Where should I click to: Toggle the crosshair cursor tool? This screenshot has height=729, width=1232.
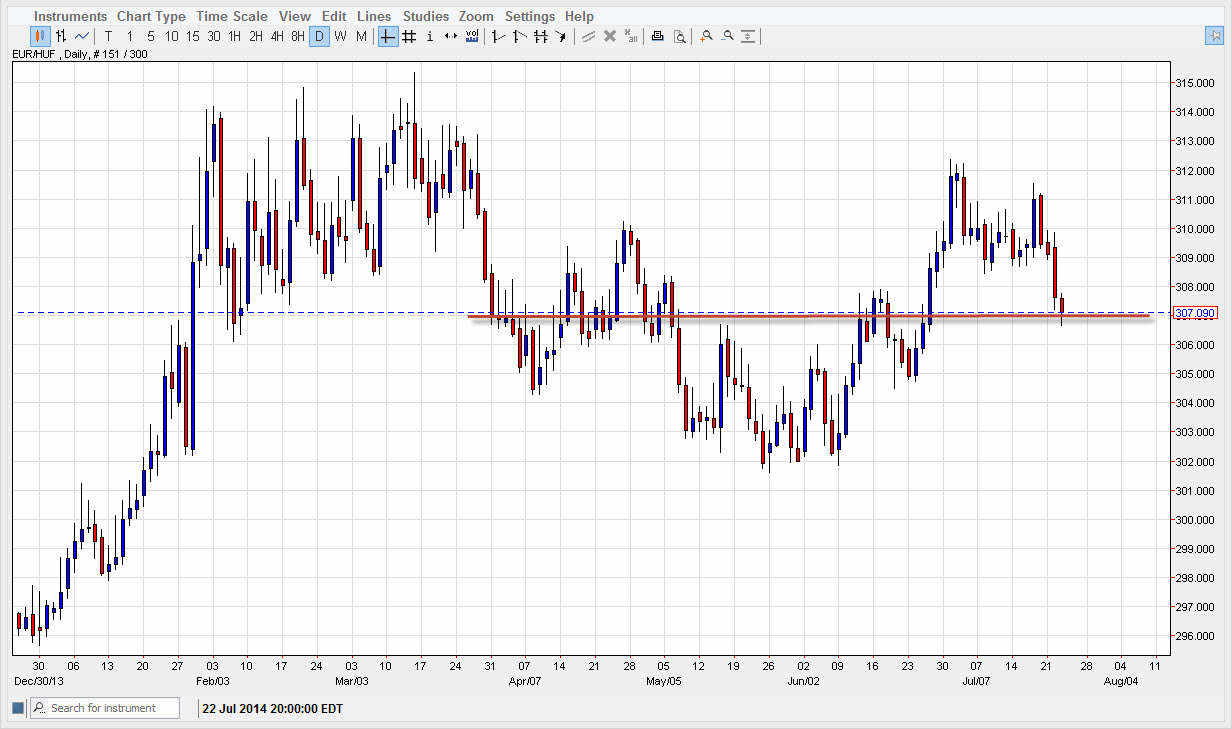tap(388, 36)
